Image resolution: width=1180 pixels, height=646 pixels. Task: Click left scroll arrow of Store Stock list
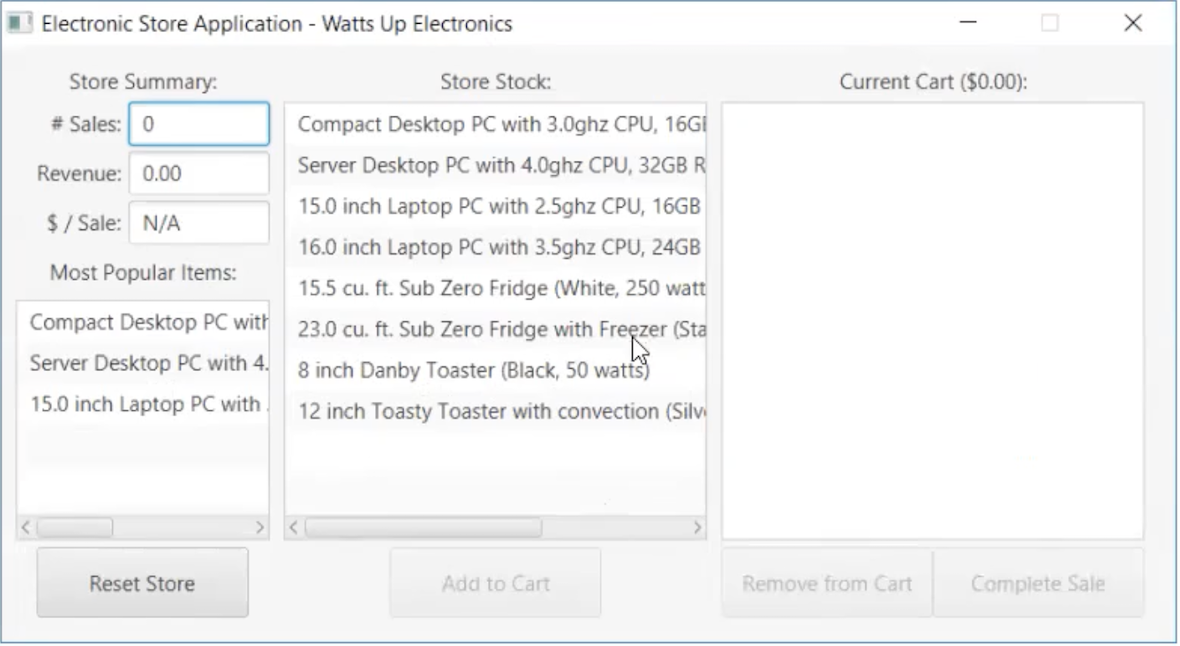(x=294, y=528)
